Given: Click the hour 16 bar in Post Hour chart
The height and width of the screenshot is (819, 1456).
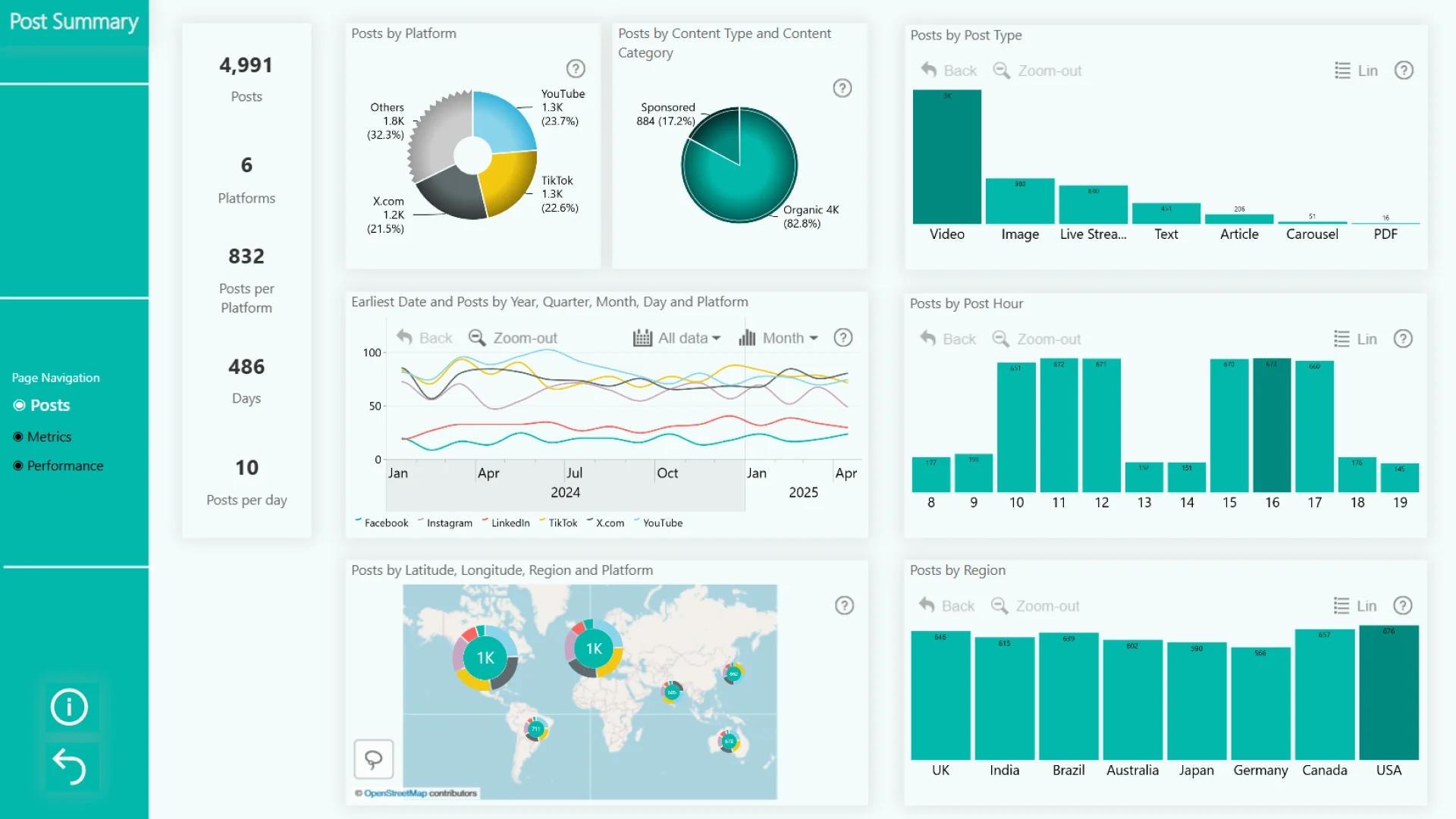Looking at the screenshot, I should click(1272, 425).
